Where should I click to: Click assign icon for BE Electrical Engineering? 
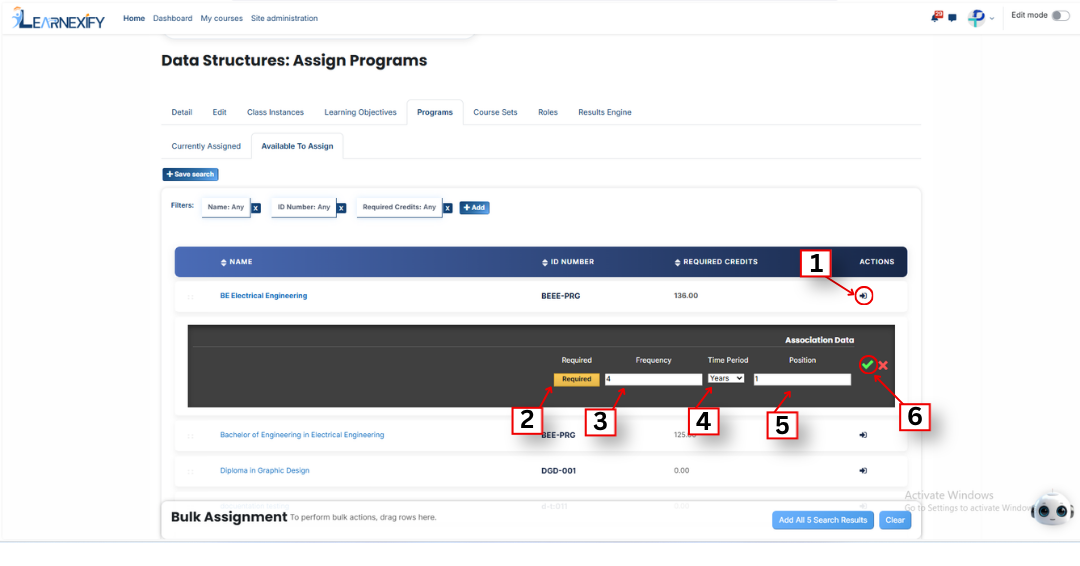click(863, 296)
